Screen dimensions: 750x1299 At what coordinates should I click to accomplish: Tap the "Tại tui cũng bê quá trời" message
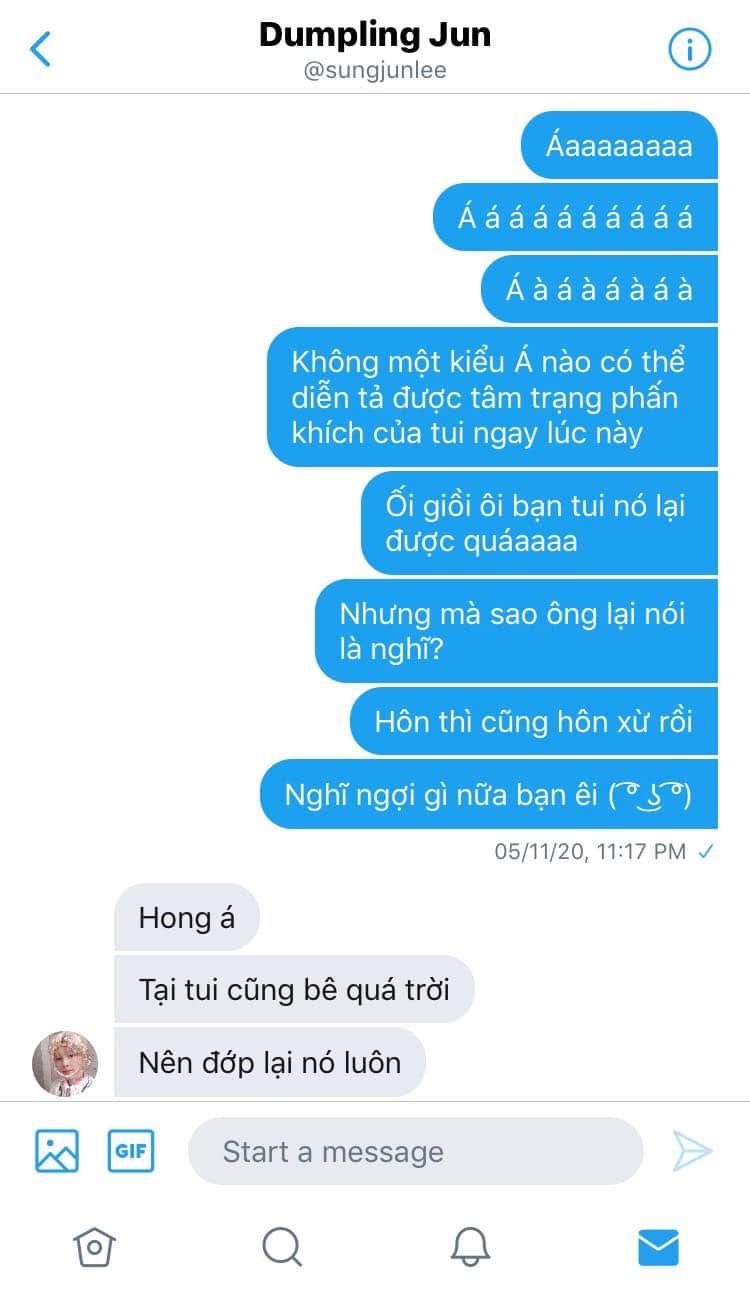294,989
